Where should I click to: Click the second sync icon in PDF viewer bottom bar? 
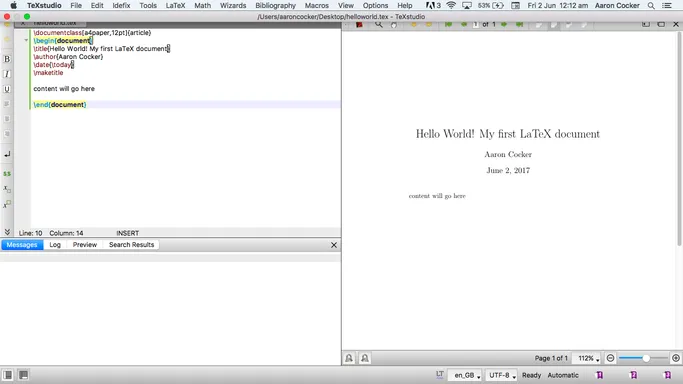[365, 358]
